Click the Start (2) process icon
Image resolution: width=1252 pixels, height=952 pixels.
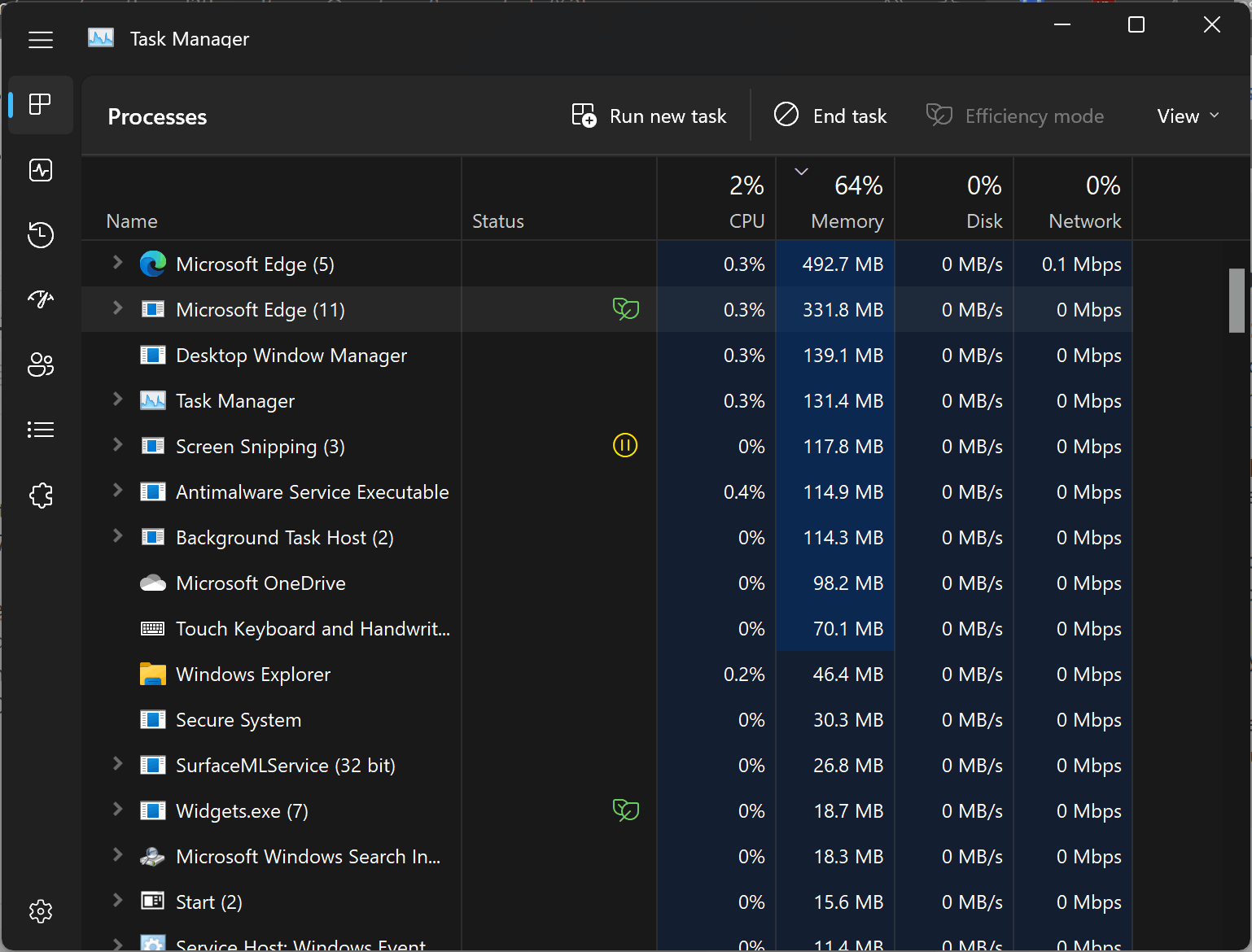(x=153, y=901)
